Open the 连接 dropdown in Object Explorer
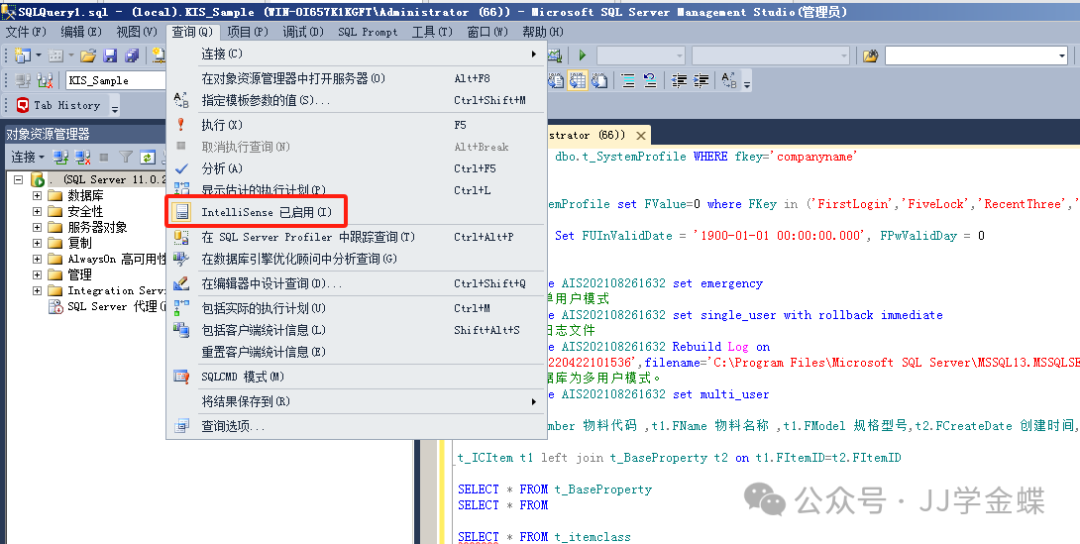This screenshot has height=544, width=1080. 26,157
